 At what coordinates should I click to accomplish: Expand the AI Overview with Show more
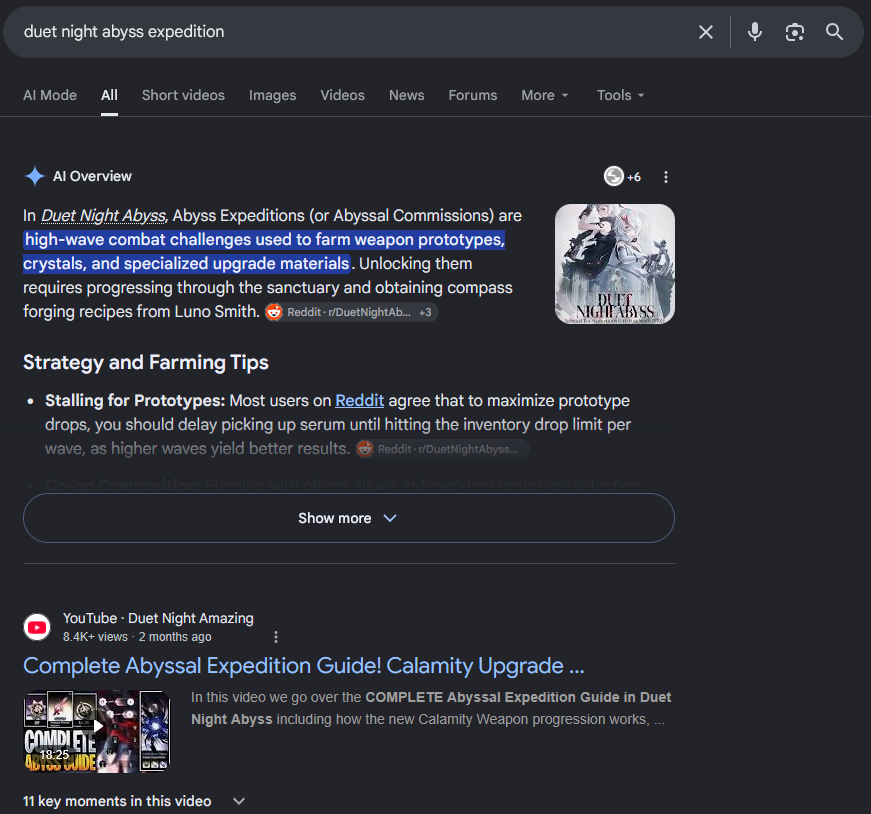349,518
